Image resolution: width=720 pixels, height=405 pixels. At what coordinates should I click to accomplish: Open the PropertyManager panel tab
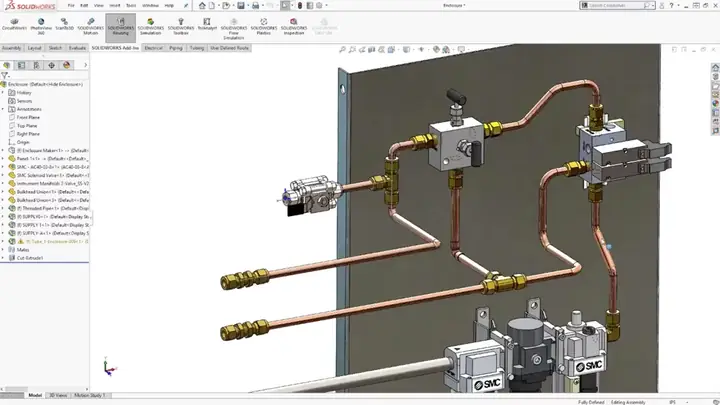click(x=22, y=65)
